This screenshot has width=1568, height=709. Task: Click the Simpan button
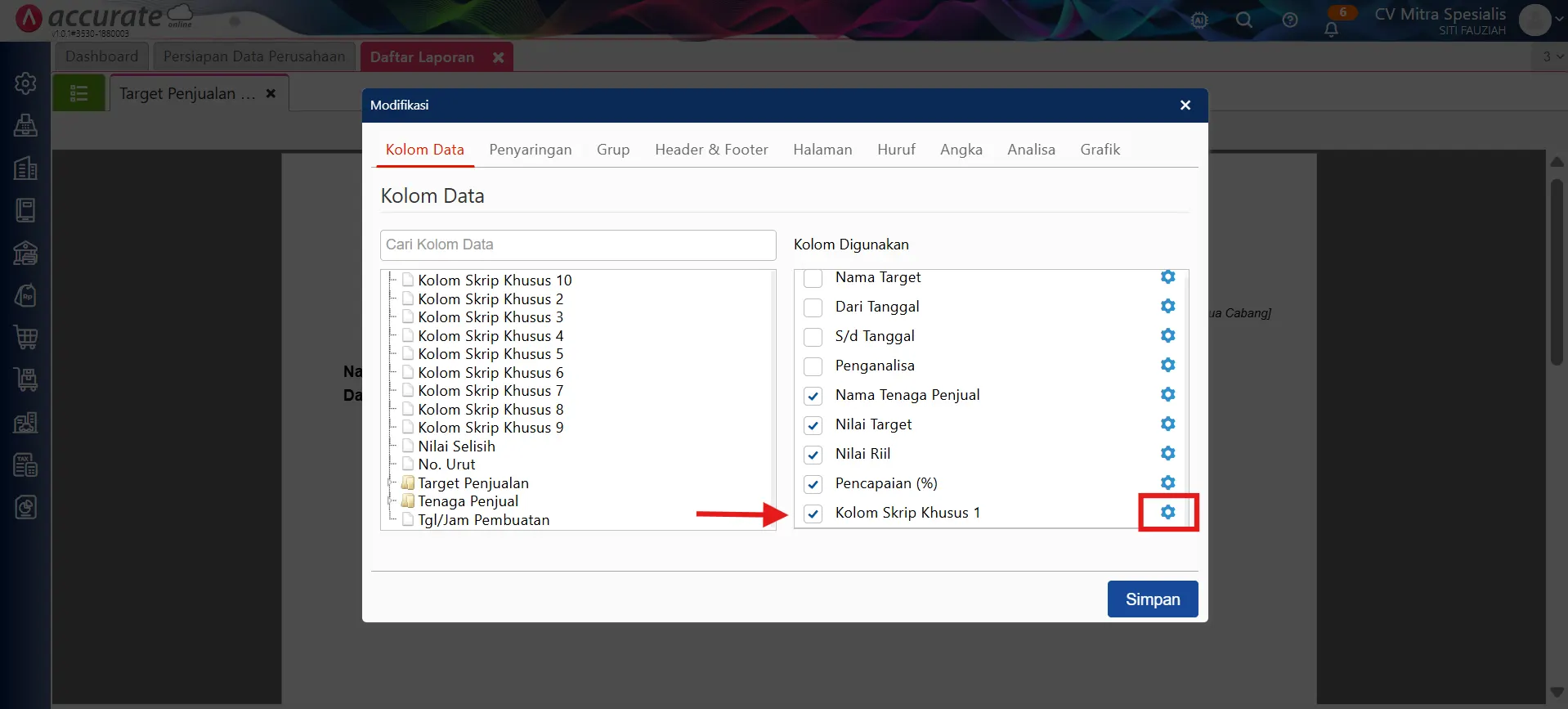tap(1153, 599)
